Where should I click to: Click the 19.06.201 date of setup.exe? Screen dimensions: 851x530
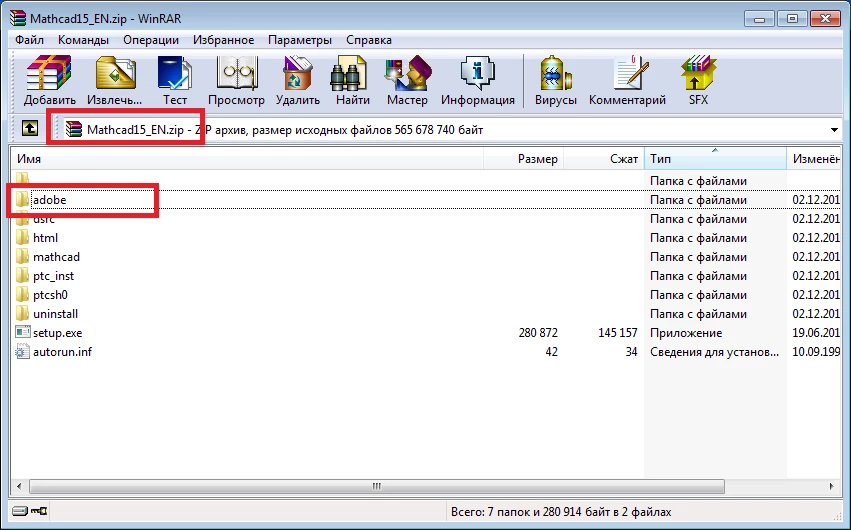click(816, 333)
